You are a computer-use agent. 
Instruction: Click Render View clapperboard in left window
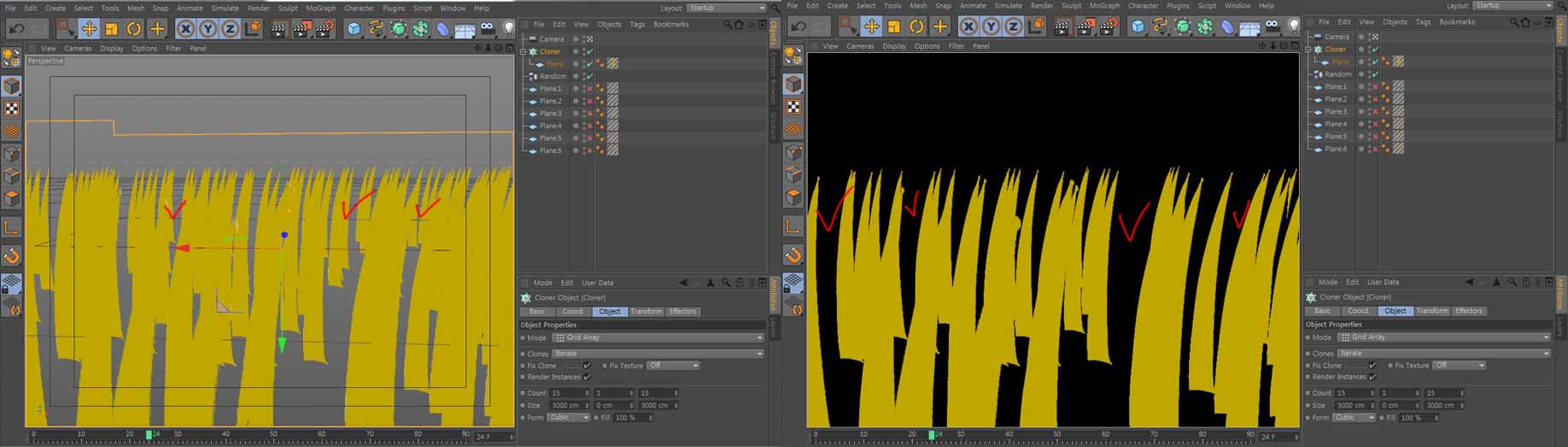coord(279,29)
